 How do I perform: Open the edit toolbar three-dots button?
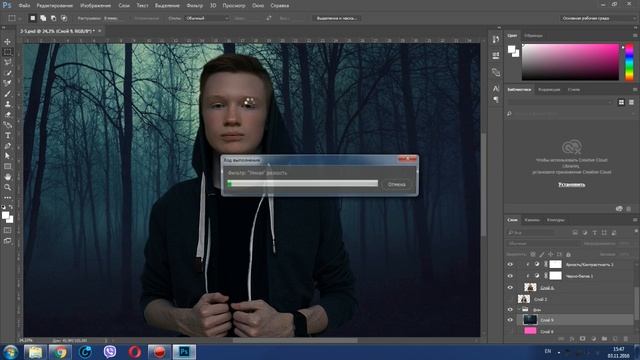[7, 198]
